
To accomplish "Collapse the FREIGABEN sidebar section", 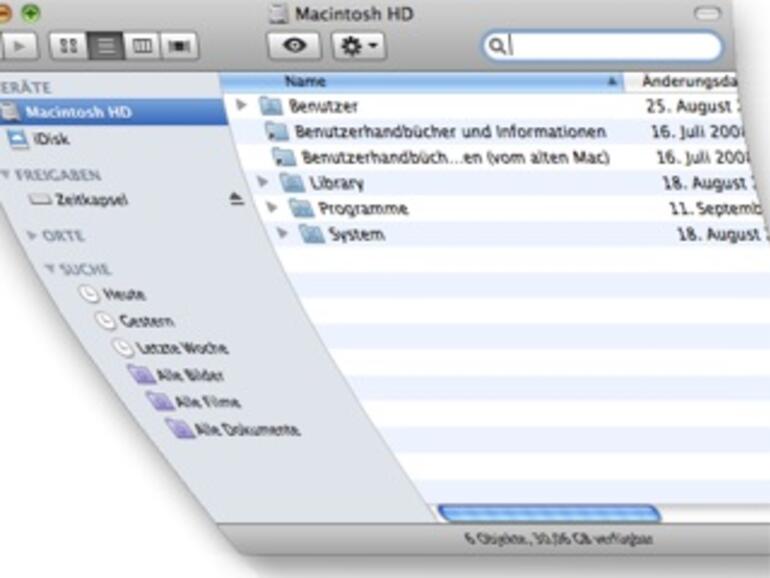I will click(x=5, y=174).
